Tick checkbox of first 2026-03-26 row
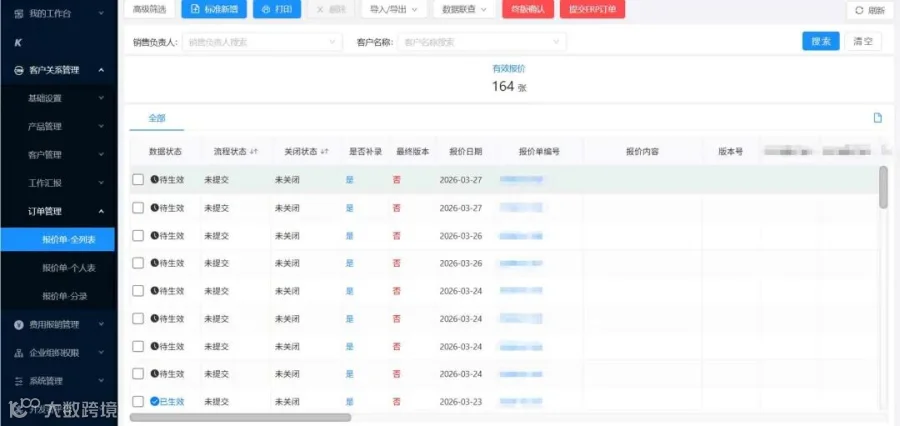Image resolution: width=900 pixels, height=426 pixels. 138,235
